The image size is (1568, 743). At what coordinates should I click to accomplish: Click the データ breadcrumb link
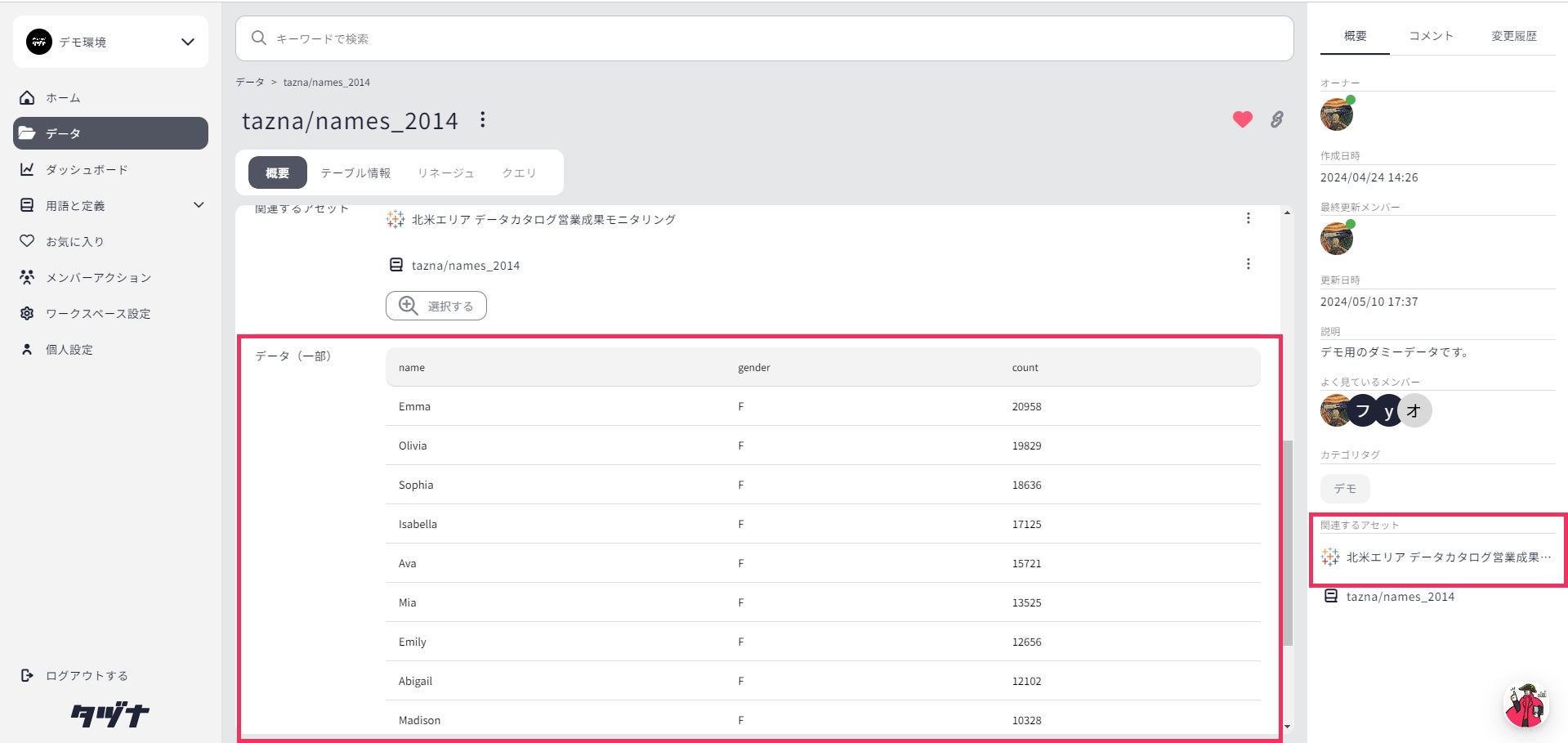pyautogui.click(x=250, y=83)
